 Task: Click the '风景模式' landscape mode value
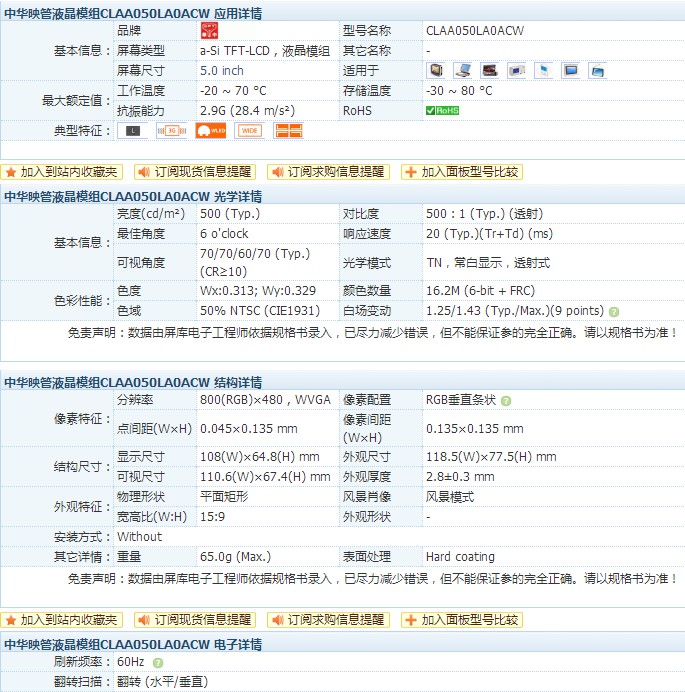pos(450,496)
